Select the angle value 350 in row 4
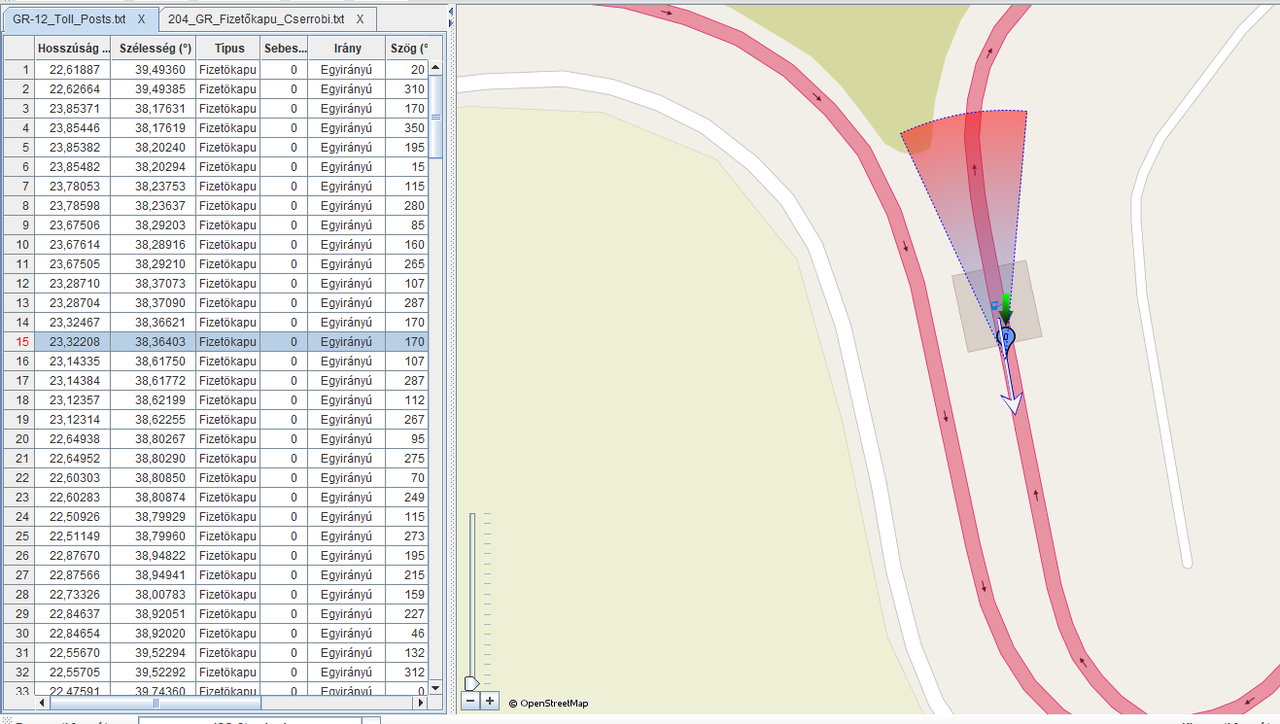Viewport: 1280px width, 724px height. [408, 128]
